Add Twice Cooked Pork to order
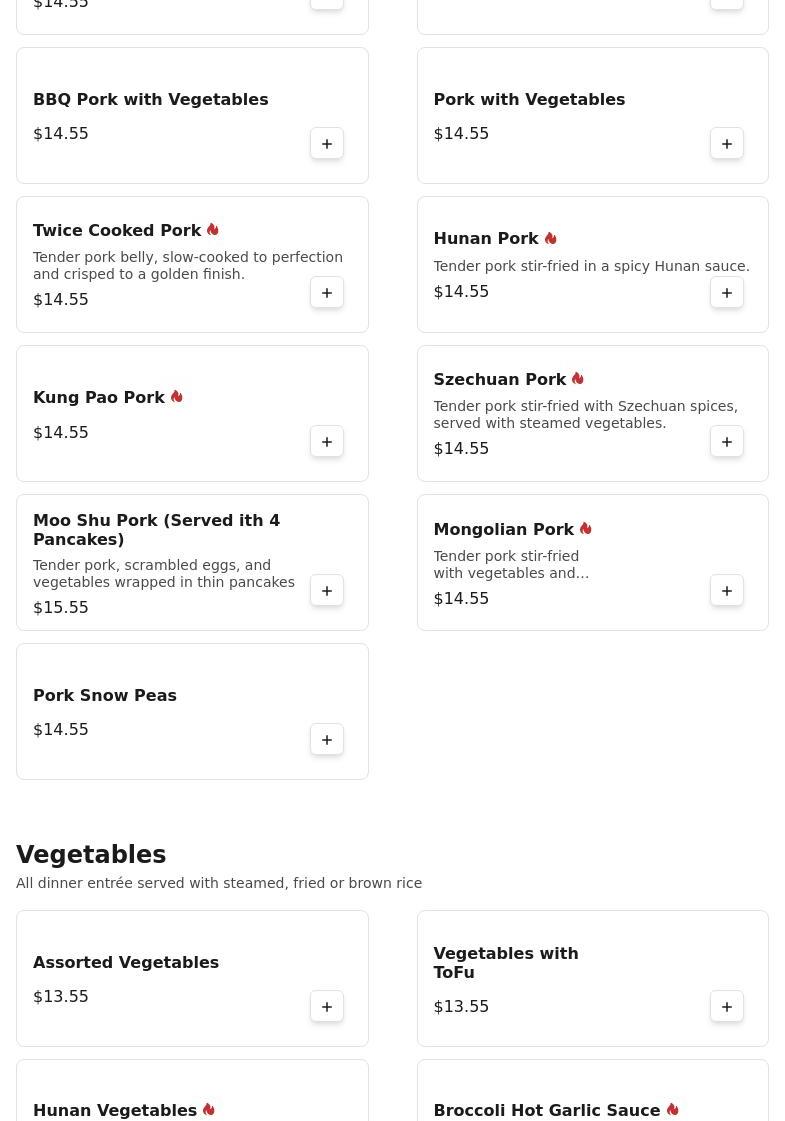 (327, 293)
